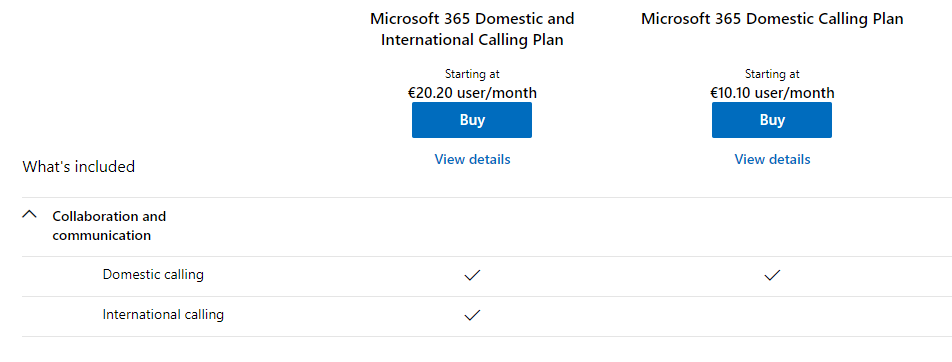Select the €10.10 user/month price text
Viewport: 952px width, 362px height.
coord(772,93)
